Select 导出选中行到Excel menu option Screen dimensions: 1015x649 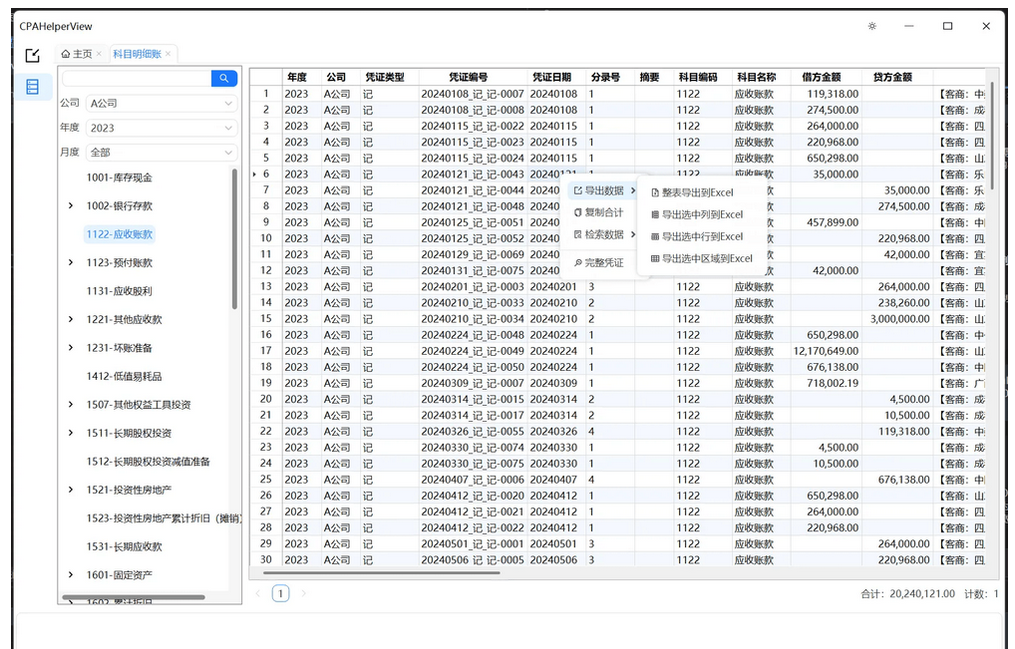702,237
